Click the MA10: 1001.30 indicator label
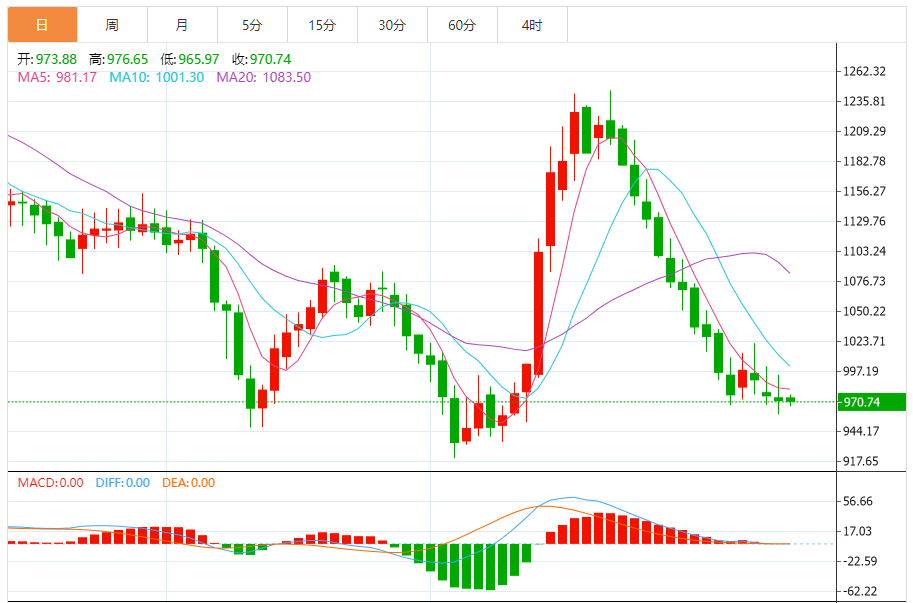Image resolution: width=913 pixels, height=603 pixels. point(157,77)
